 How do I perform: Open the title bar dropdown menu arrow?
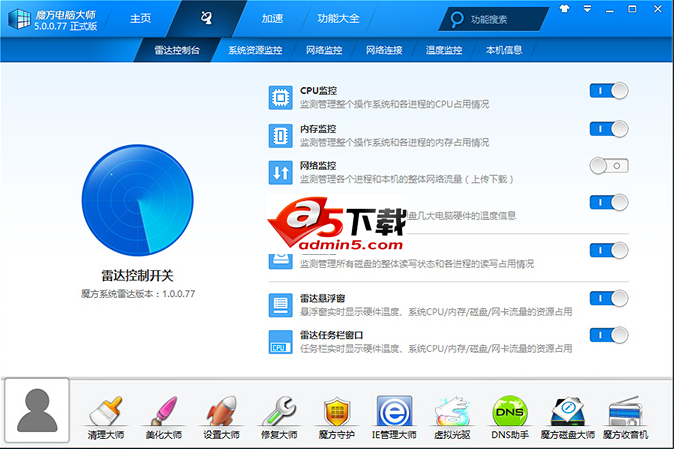click(587, 9)
